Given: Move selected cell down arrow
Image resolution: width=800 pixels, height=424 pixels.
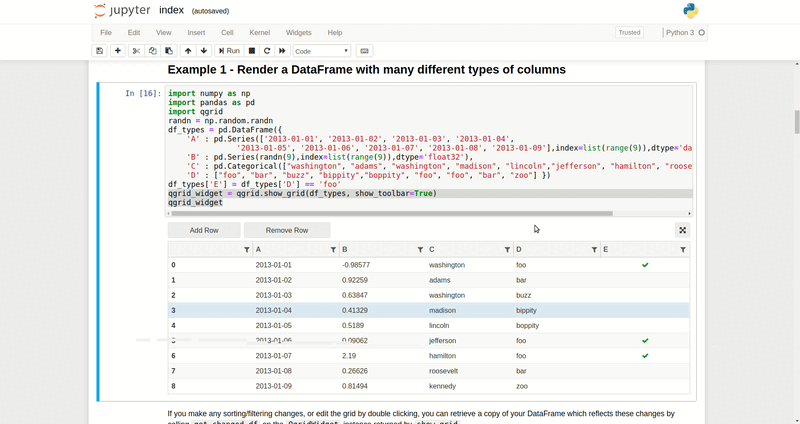Looking at the screenshot, I should tap(204, 51).
